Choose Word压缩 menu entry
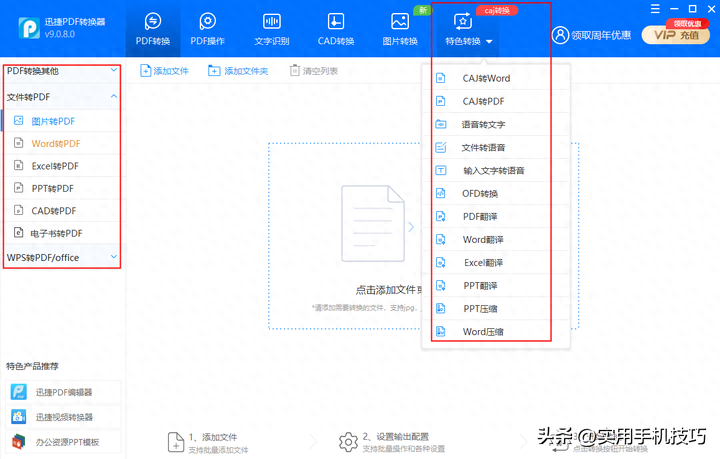720x459 pixels. pos(495,331)
